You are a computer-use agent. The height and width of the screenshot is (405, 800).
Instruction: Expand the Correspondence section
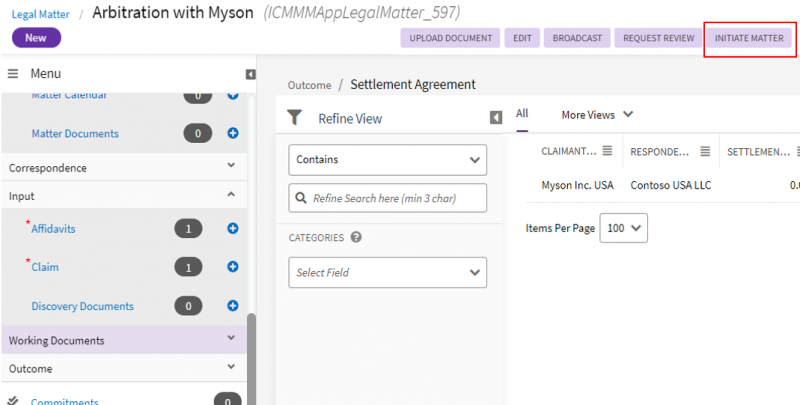point(231,165)
